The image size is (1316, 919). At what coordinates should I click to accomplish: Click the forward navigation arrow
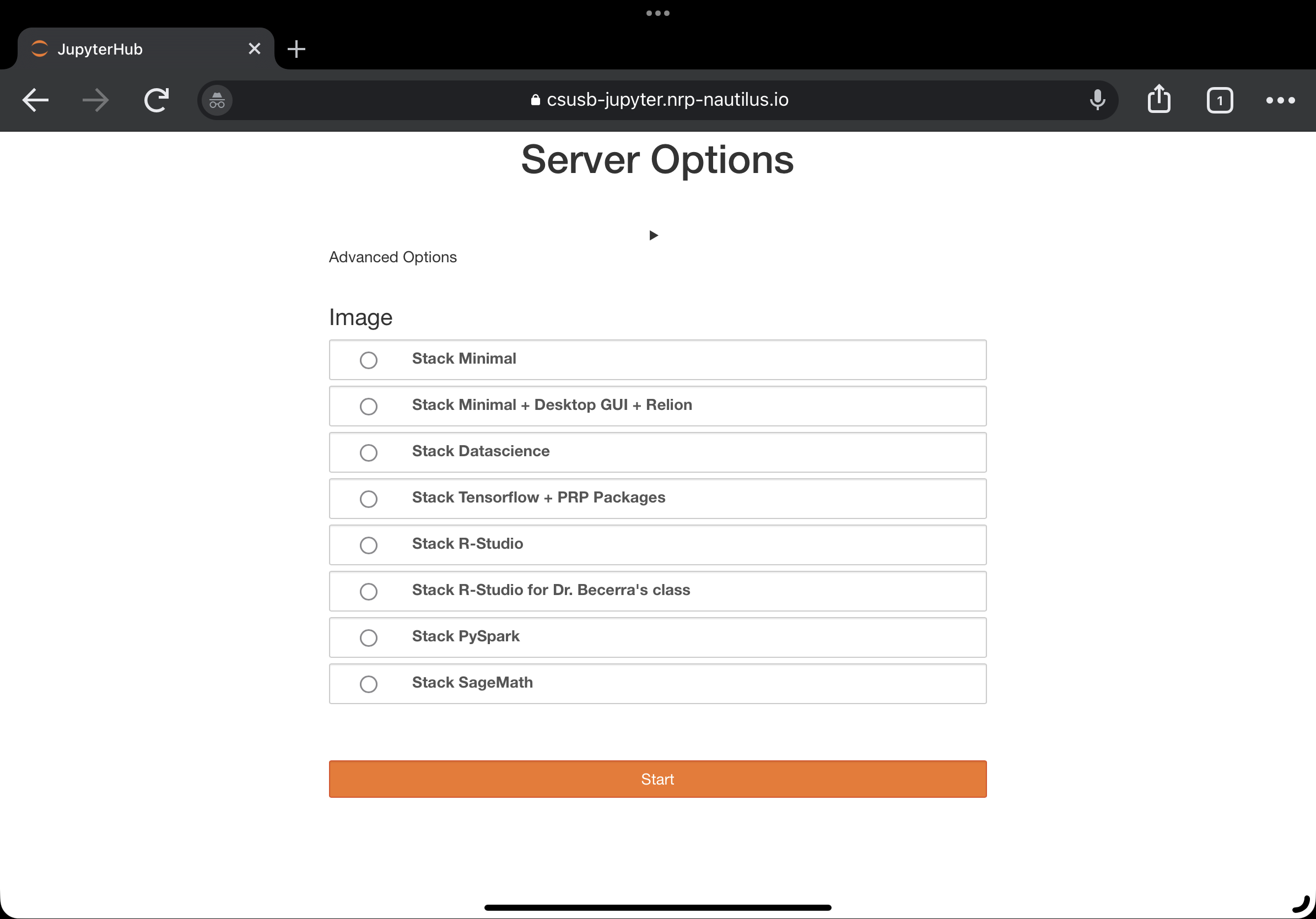95,100
